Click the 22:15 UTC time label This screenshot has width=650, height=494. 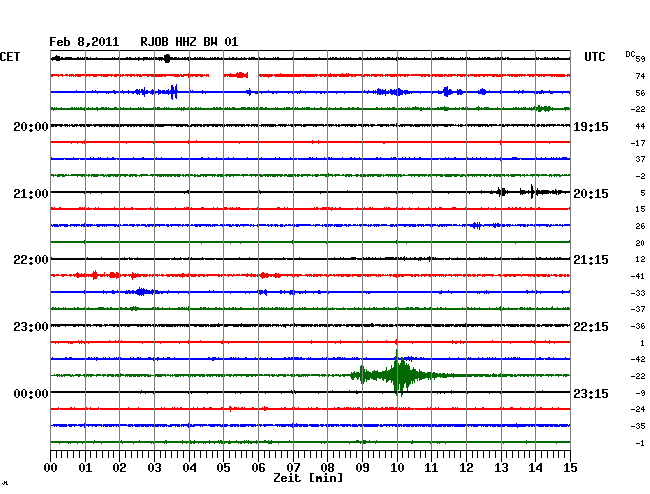pyautogui.click(x=591, y=327)
